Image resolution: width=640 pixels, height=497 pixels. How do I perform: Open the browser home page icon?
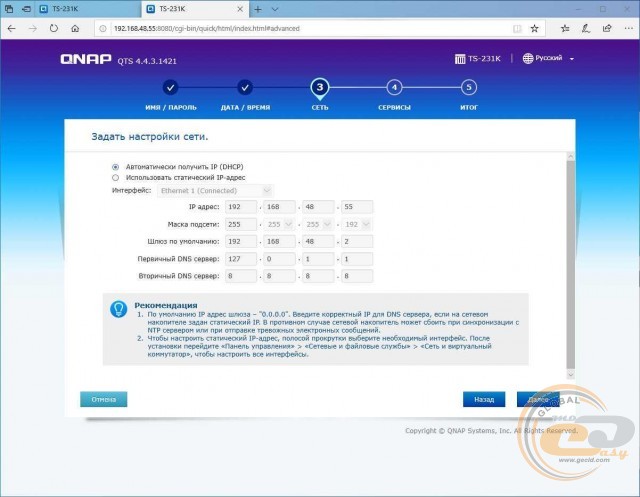click(75, 29)
